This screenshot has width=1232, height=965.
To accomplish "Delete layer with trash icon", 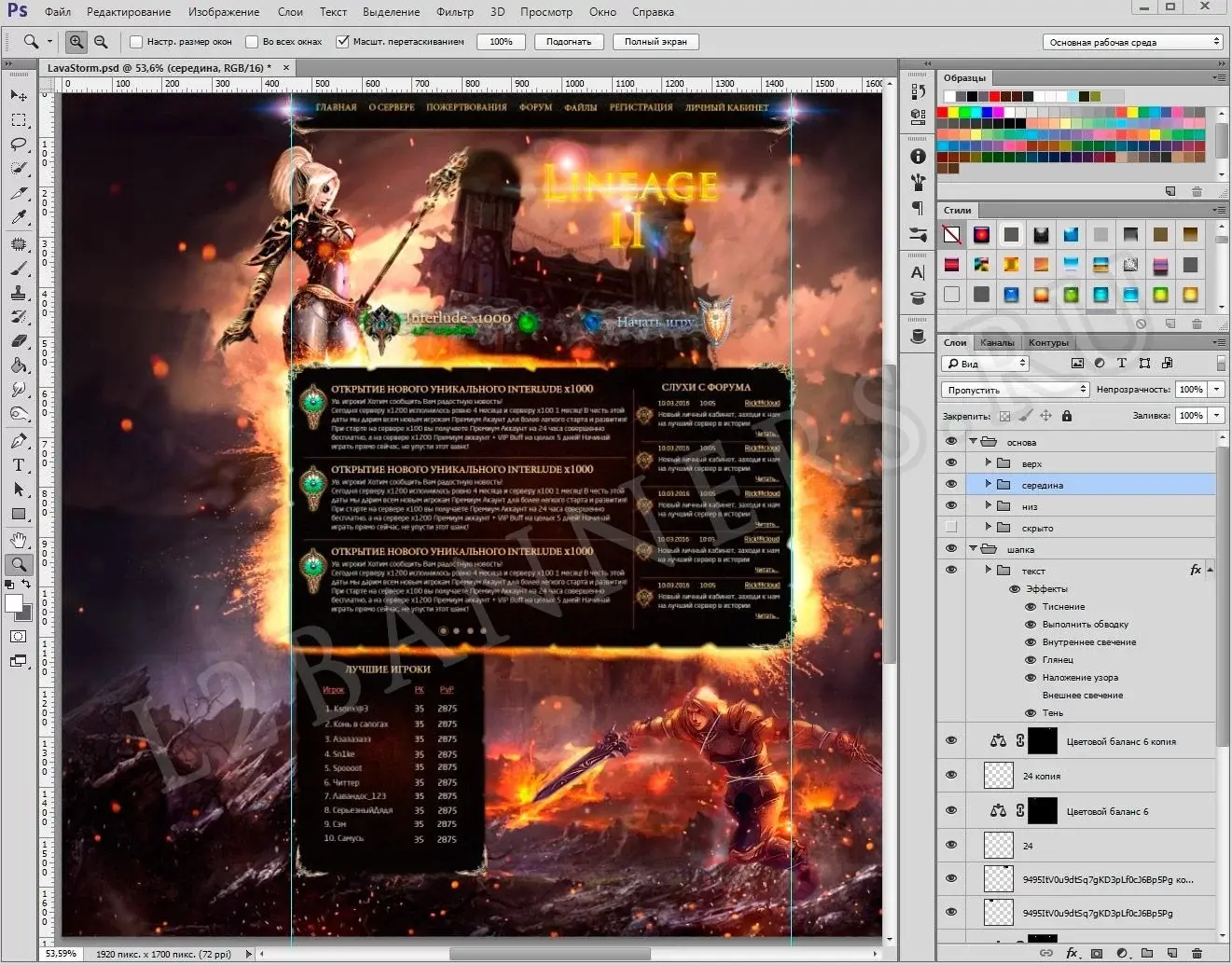I will click(1195, 954).
